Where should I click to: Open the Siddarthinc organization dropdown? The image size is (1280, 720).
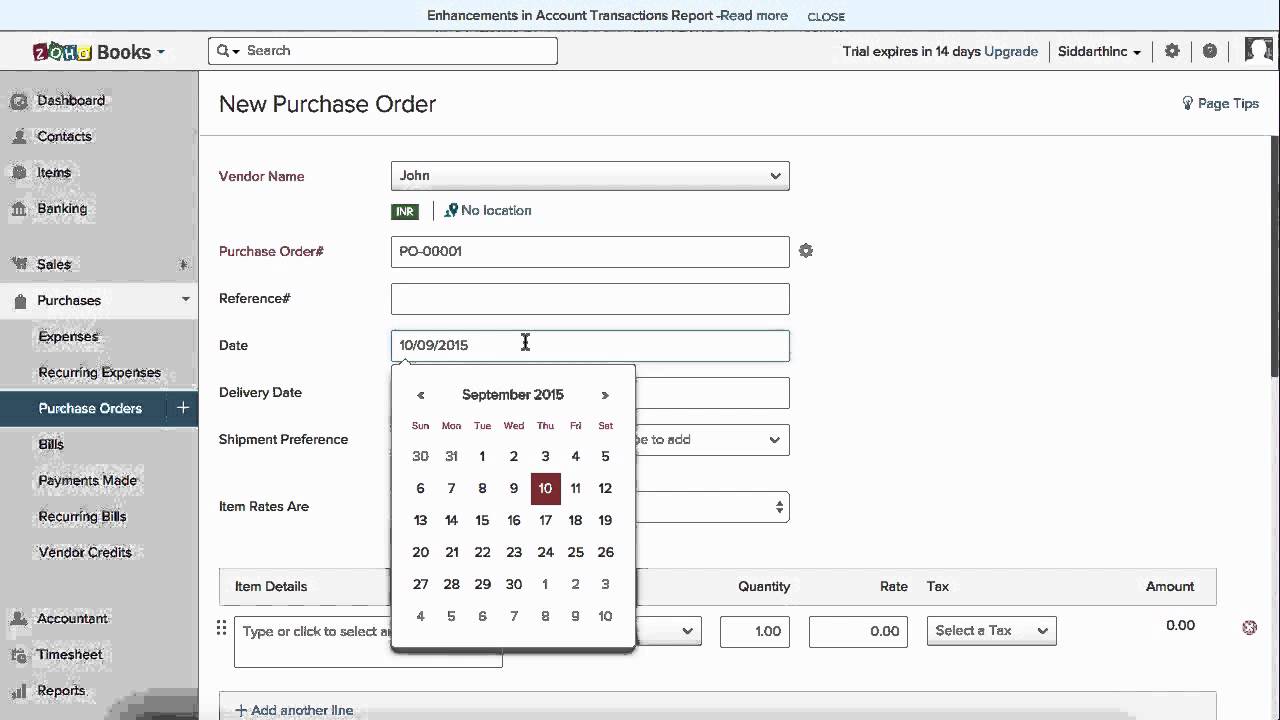coord(1099,52)
